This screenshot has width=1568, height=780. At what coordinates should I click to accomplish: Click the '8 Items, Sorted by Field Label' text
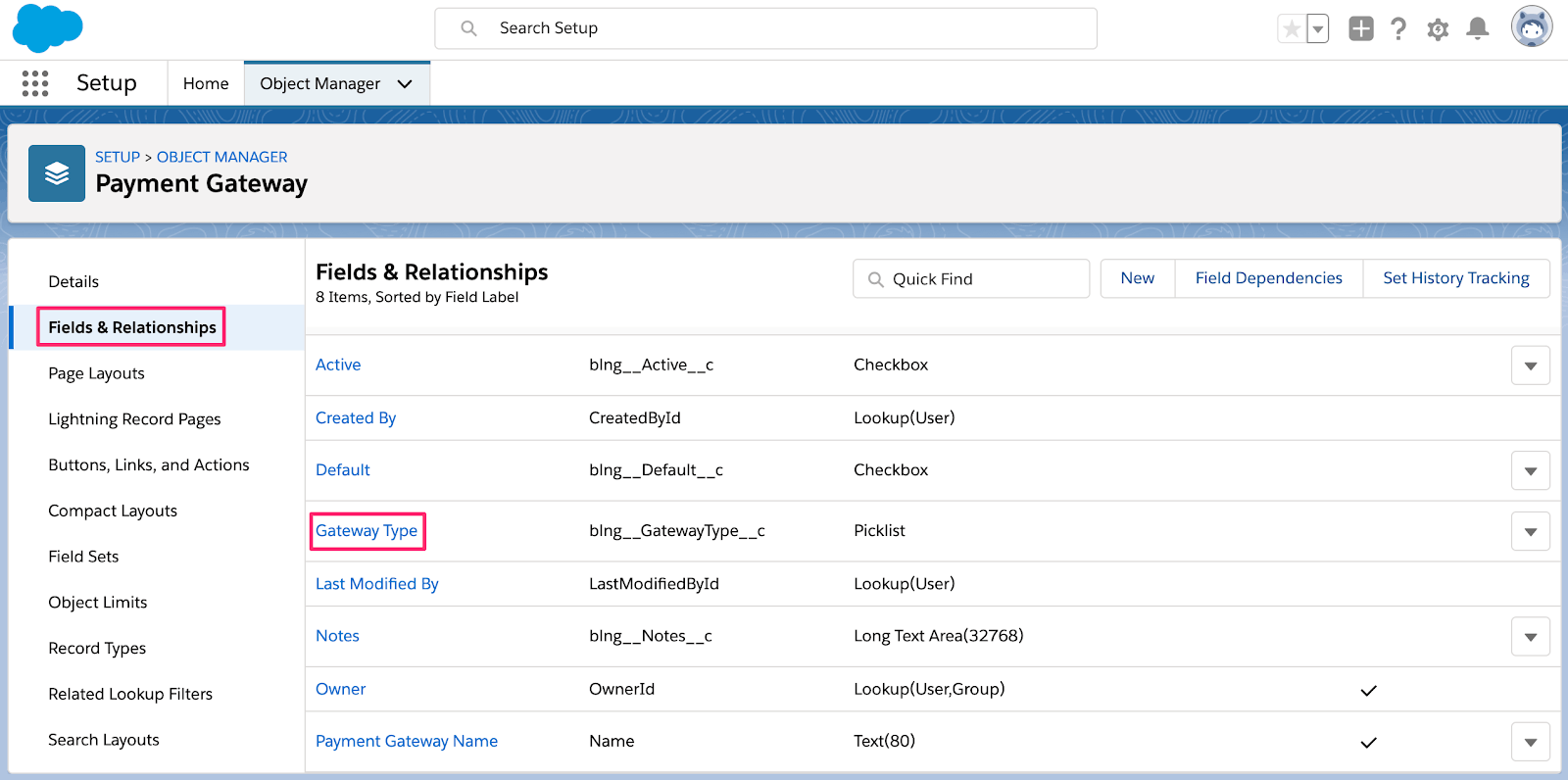(416, 297)
